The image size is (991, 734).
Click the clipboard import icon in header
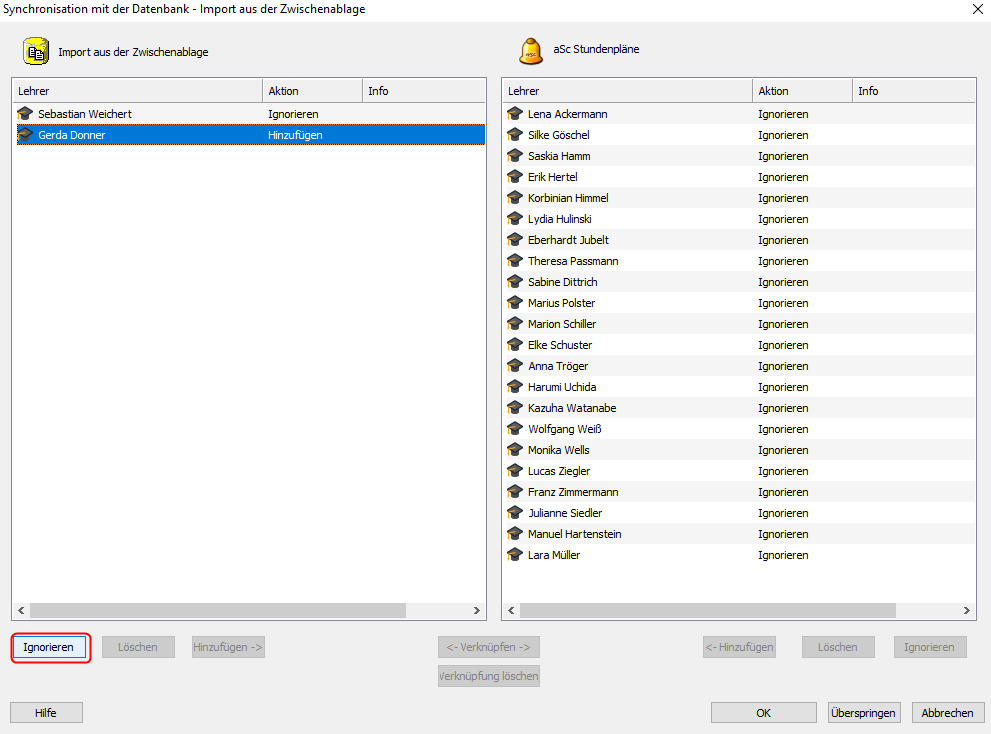click(x=36, y=51)
